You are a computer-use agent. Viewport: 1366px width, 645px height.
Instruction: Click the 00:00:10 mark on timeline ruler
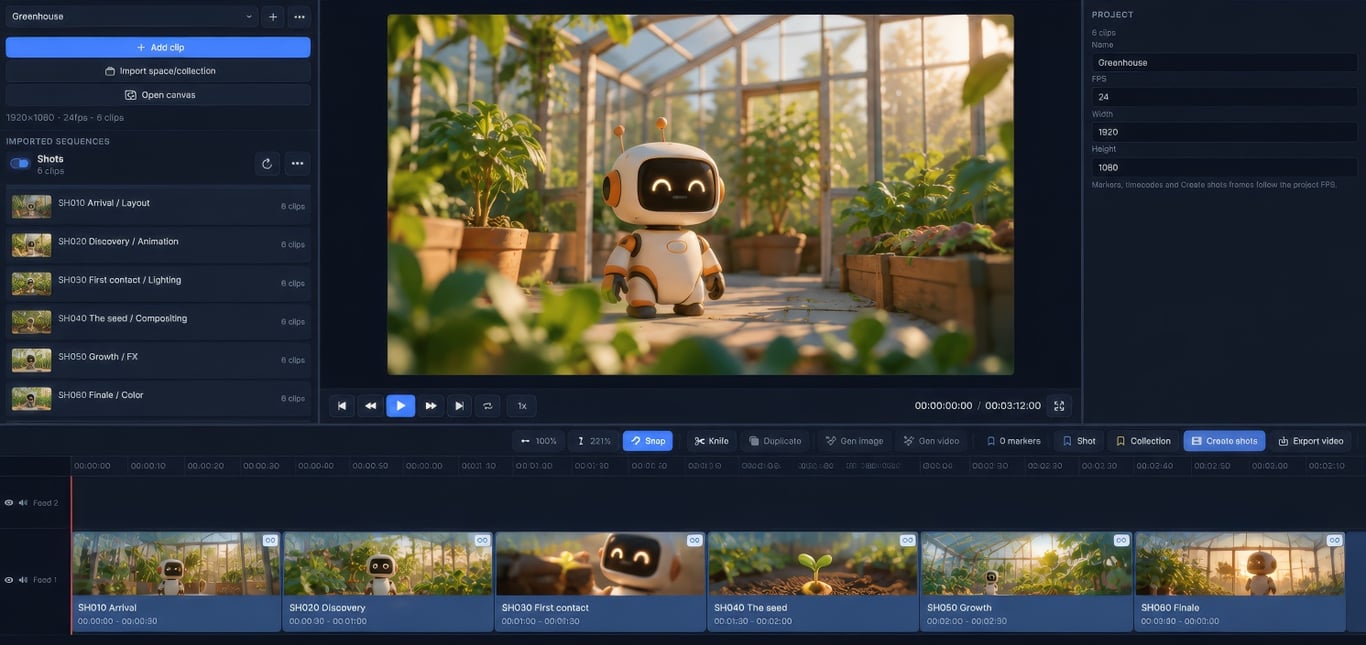148,466
